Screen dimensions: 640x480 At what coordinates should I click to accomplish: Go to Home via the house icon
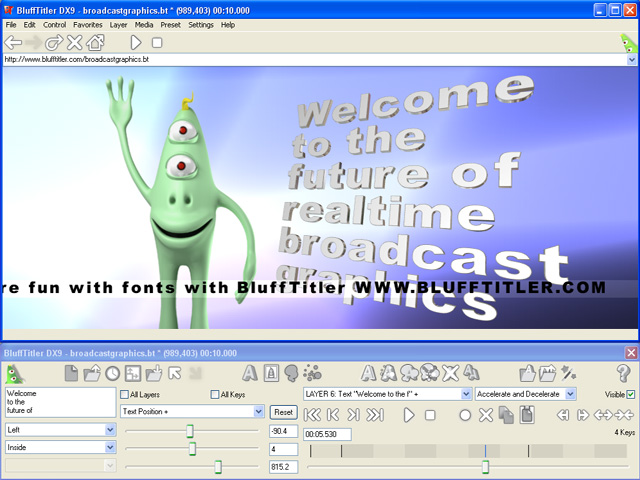tap(96, 42)
